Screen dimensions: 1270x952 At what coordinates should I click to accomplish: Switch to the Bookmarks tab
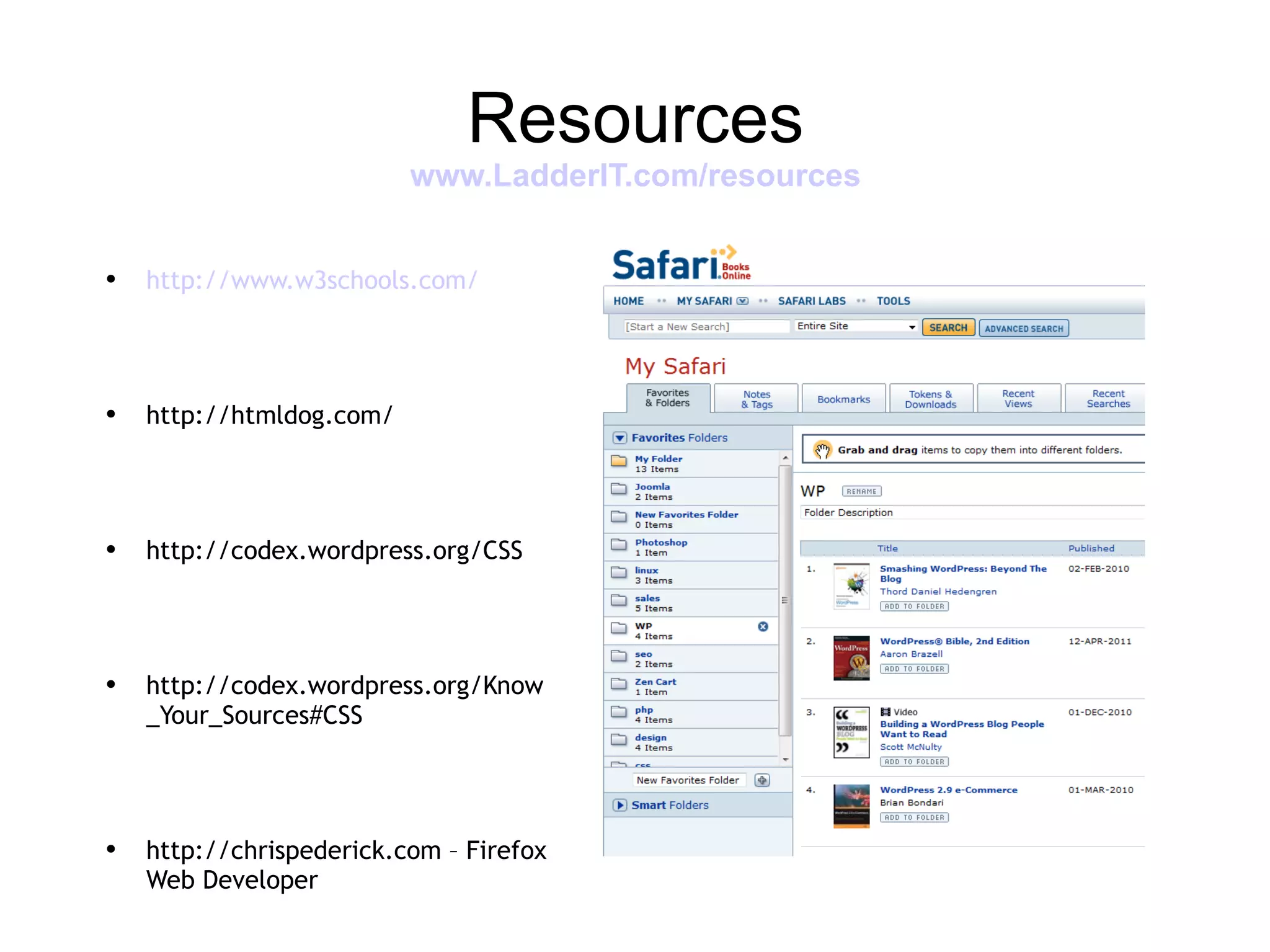pos(844,399)
